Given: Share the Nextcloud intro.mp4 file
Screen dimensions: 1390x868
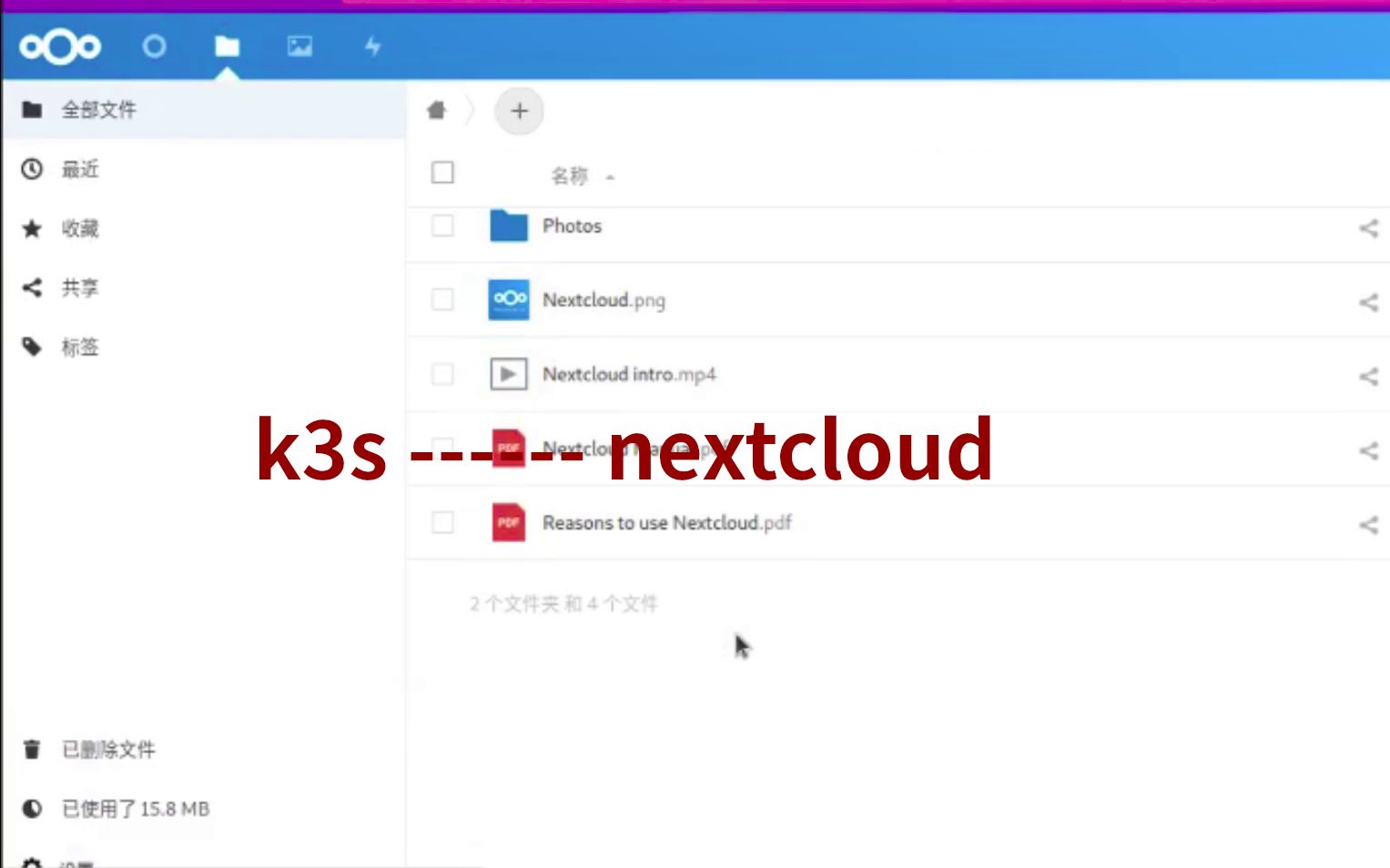Looking at the screenshot, I should 1368,377.
